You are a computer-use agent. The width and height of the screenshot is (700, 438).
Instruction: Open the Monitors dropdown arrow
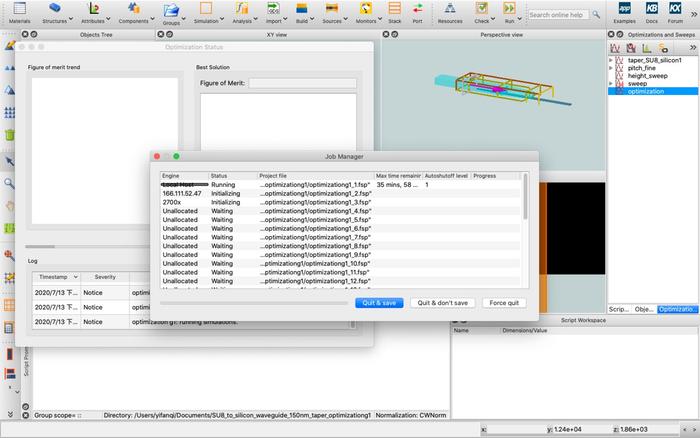point(380,19)
